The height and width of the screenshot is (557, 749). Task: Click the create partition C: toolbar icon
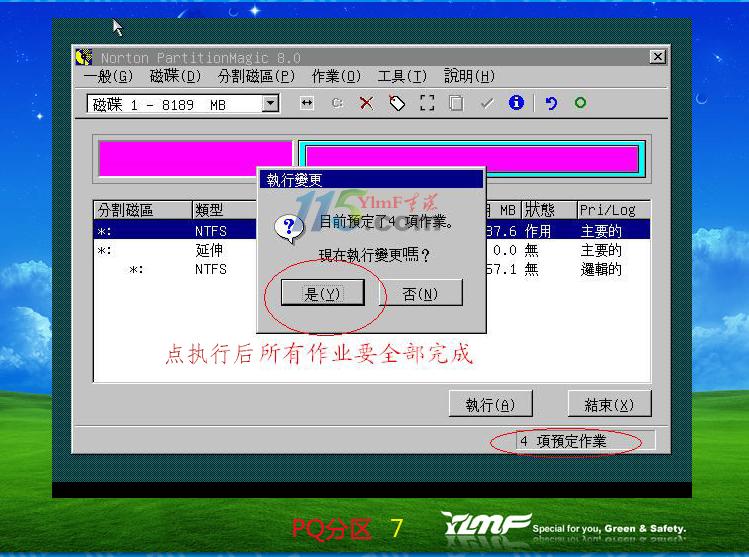click(x=338, y=103)
